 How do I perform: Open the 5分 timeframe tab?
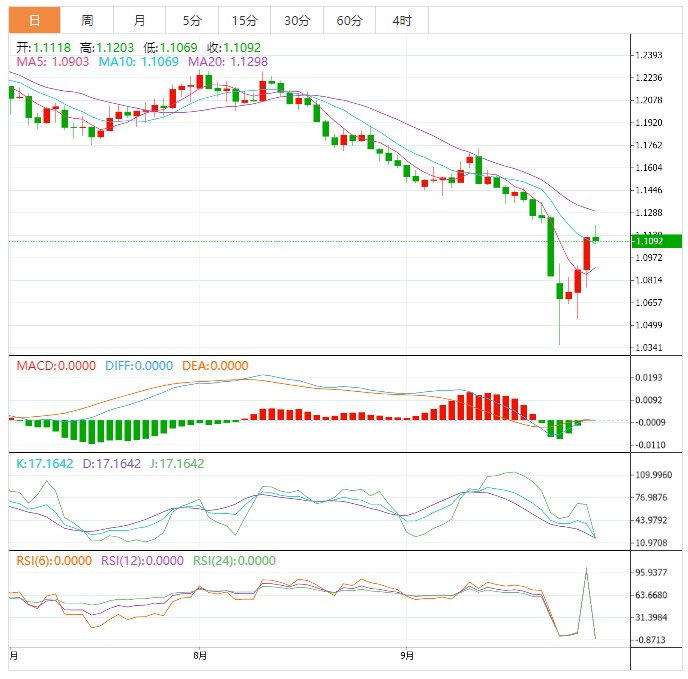[x=192, y=20]
